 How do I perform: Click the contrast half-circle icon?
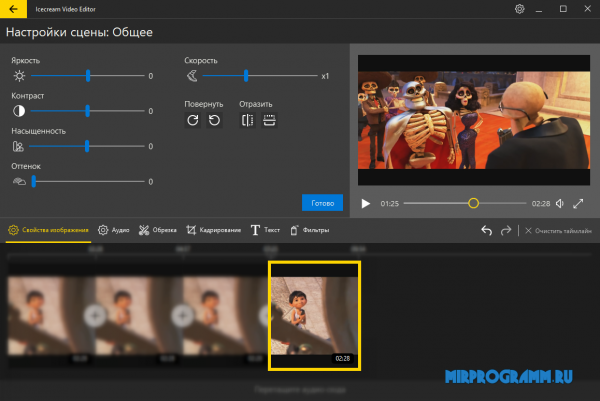coord(19,111)
